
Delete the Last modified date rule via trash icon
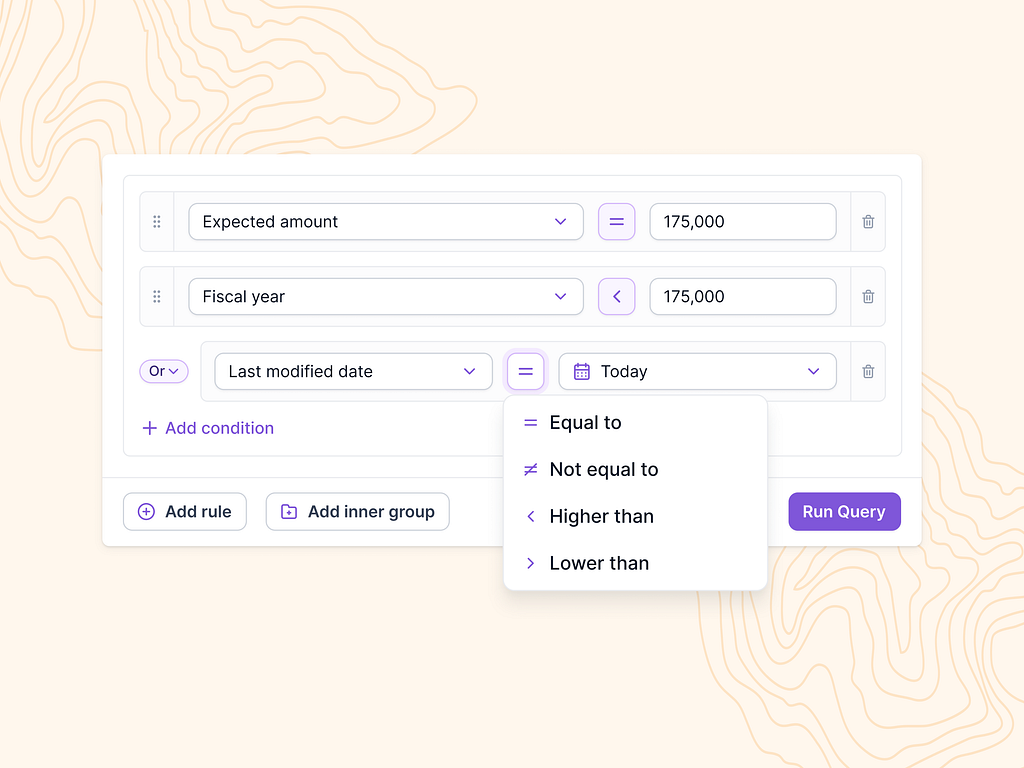(x=867, y=371)
